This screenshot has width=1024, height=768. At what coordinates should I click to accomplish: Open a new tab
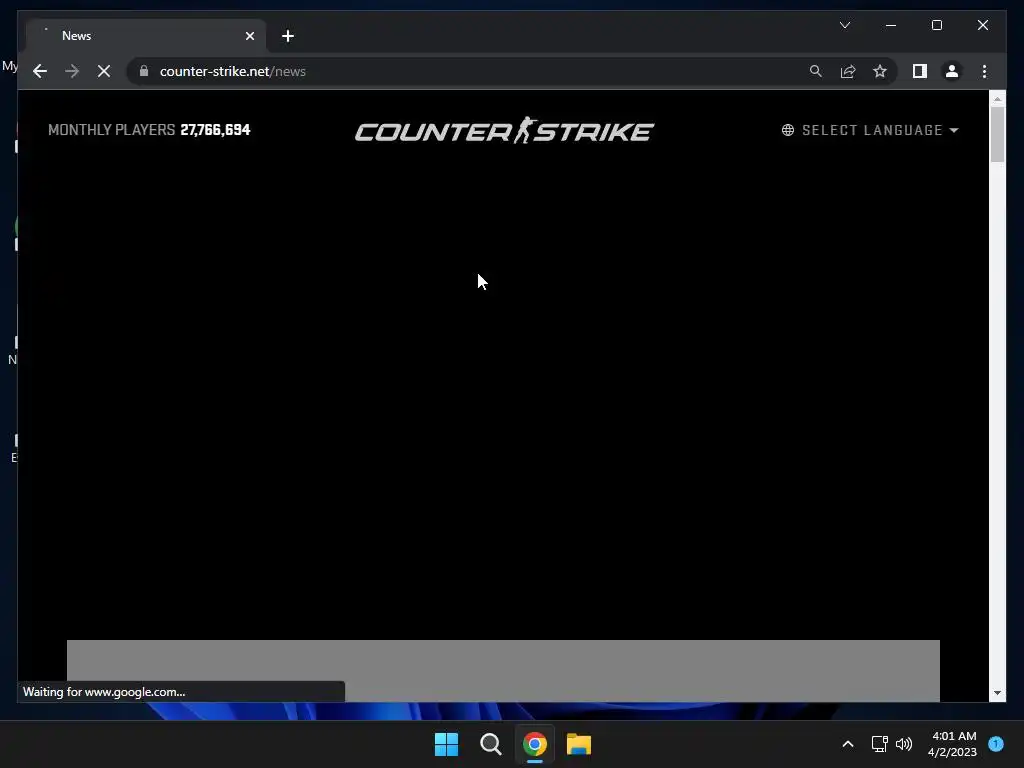click(x=288, y=36)
